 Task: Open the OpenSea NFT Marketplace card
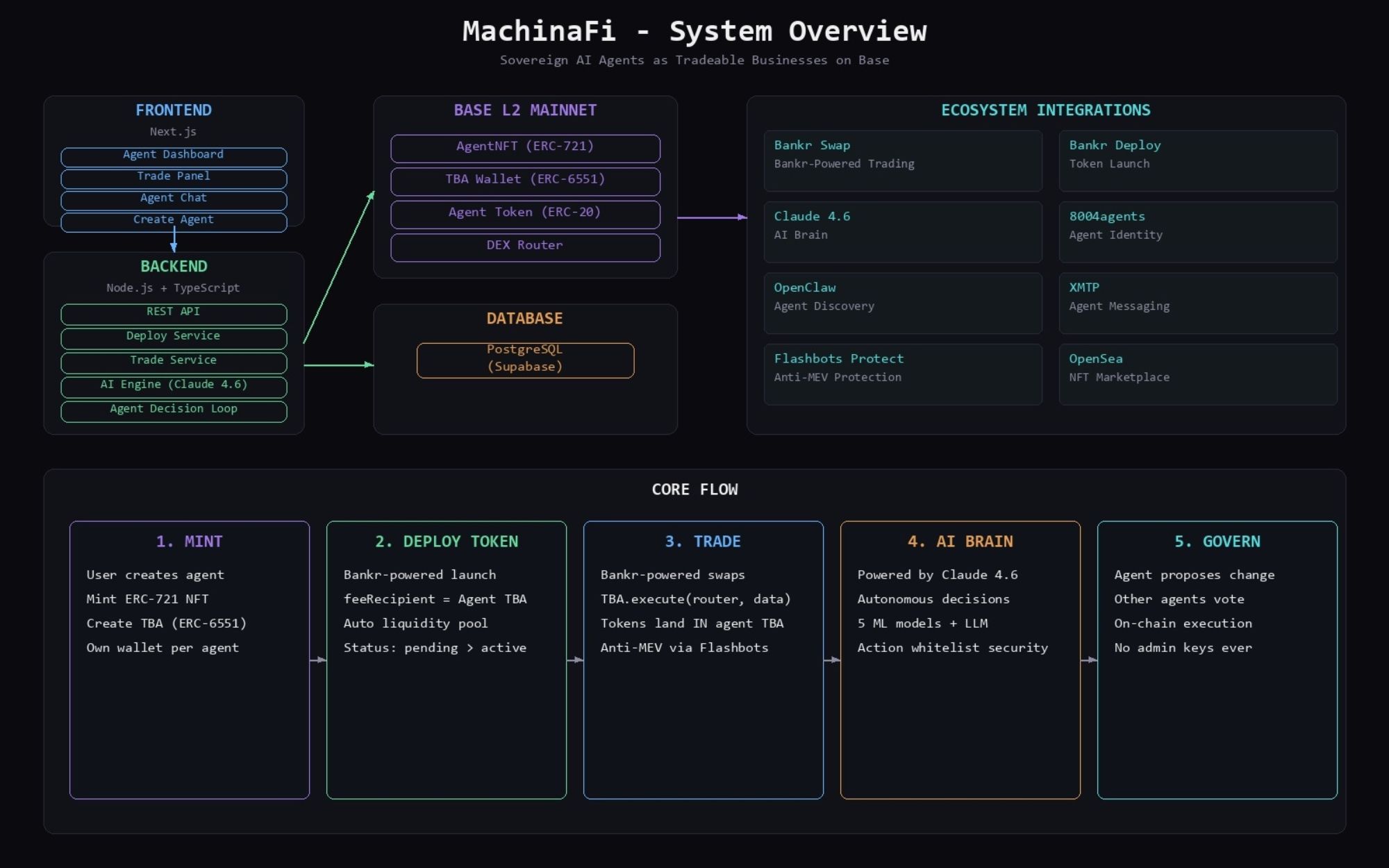tap(1197, 374)
